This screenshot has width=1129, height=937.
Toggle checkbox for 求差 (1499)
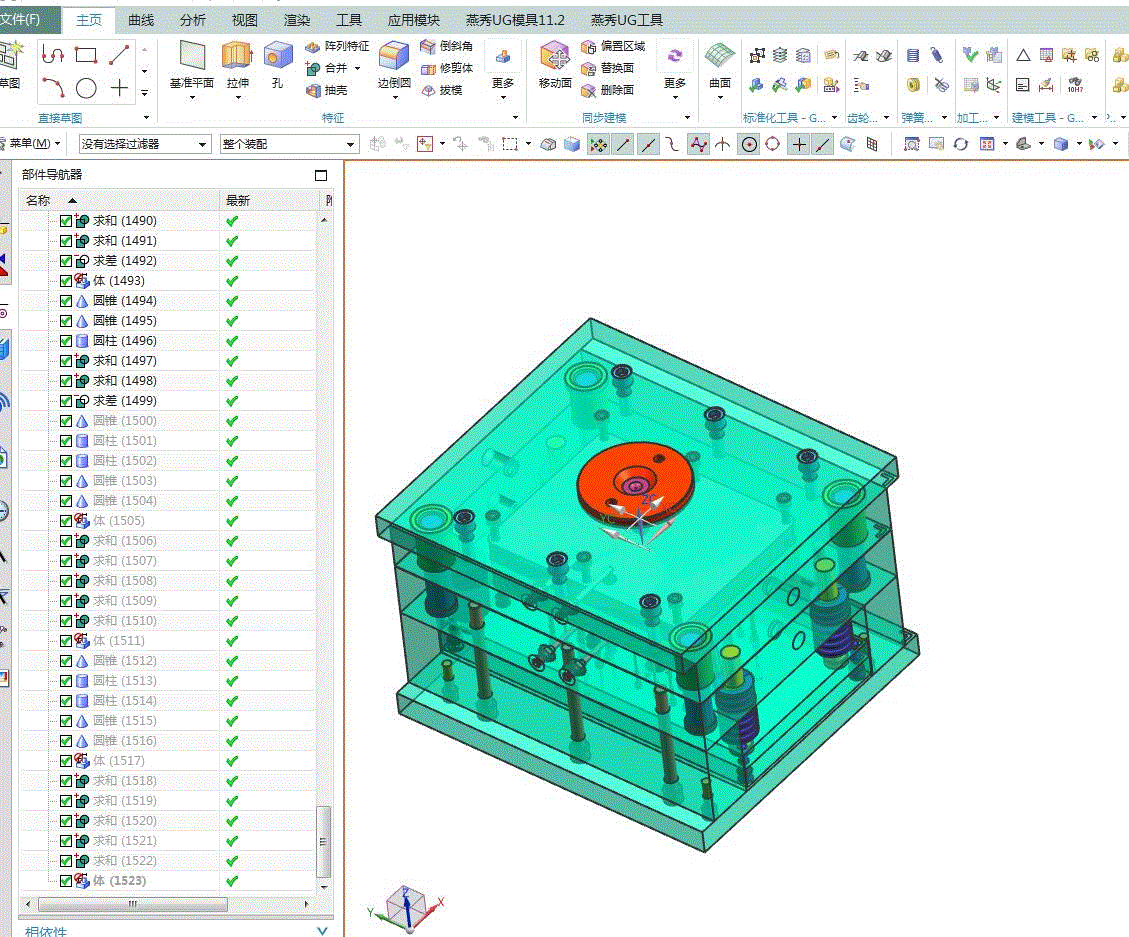coord(66,401)
